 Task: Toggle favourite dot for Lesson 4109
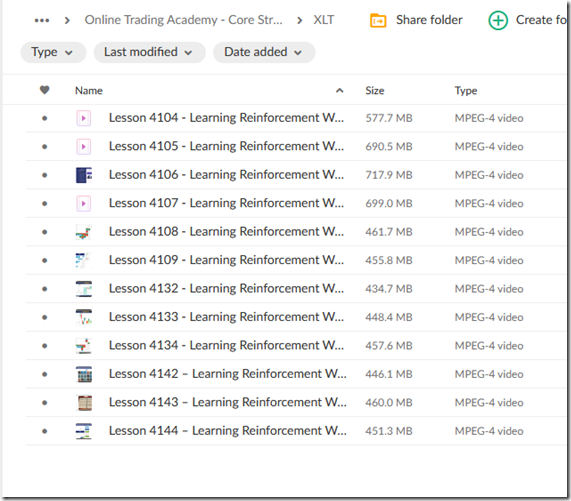click(44, 260)
